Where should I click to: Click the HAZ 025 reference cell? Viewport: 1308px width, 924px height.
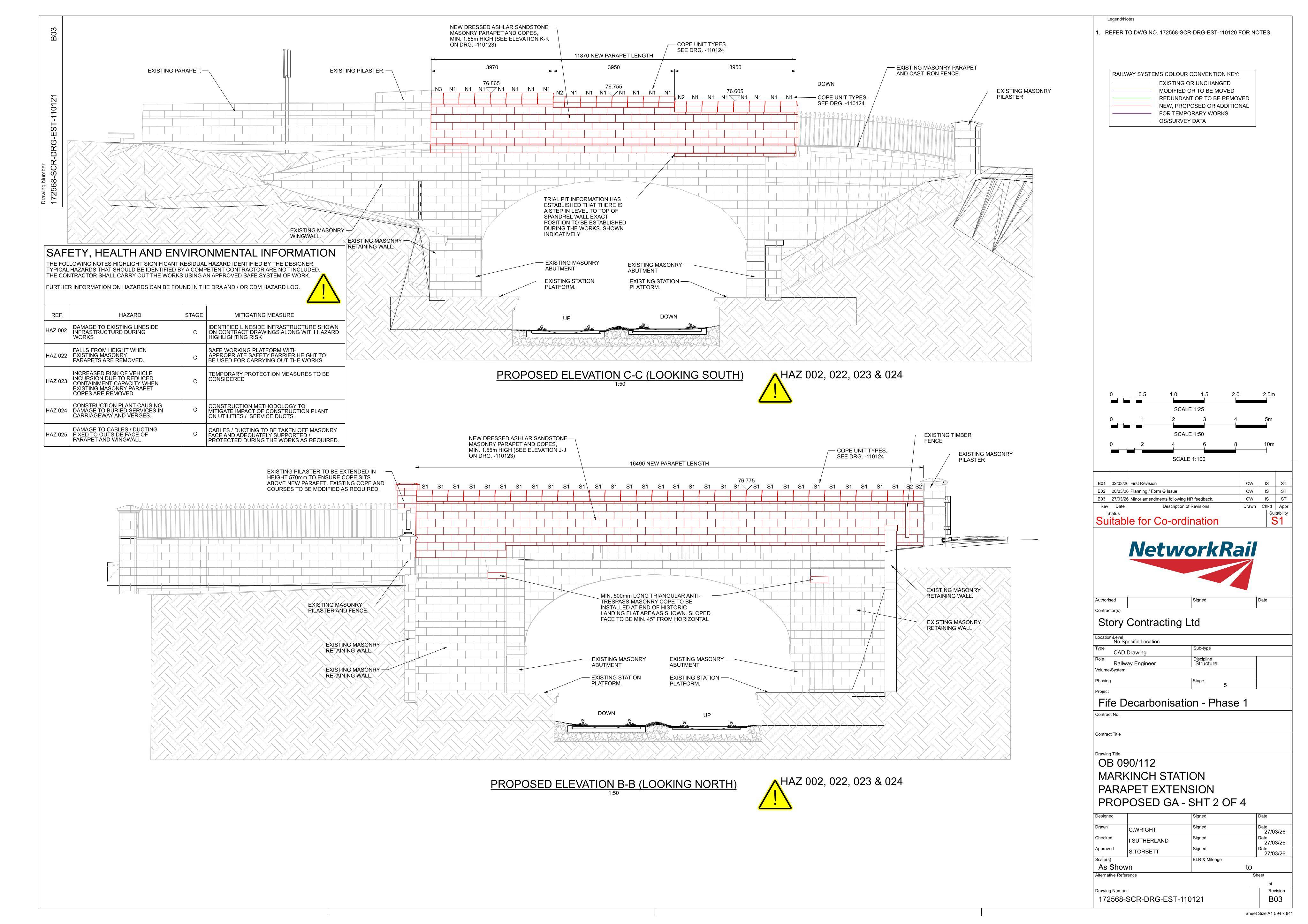pyautogui.click(x=57, y=435)
